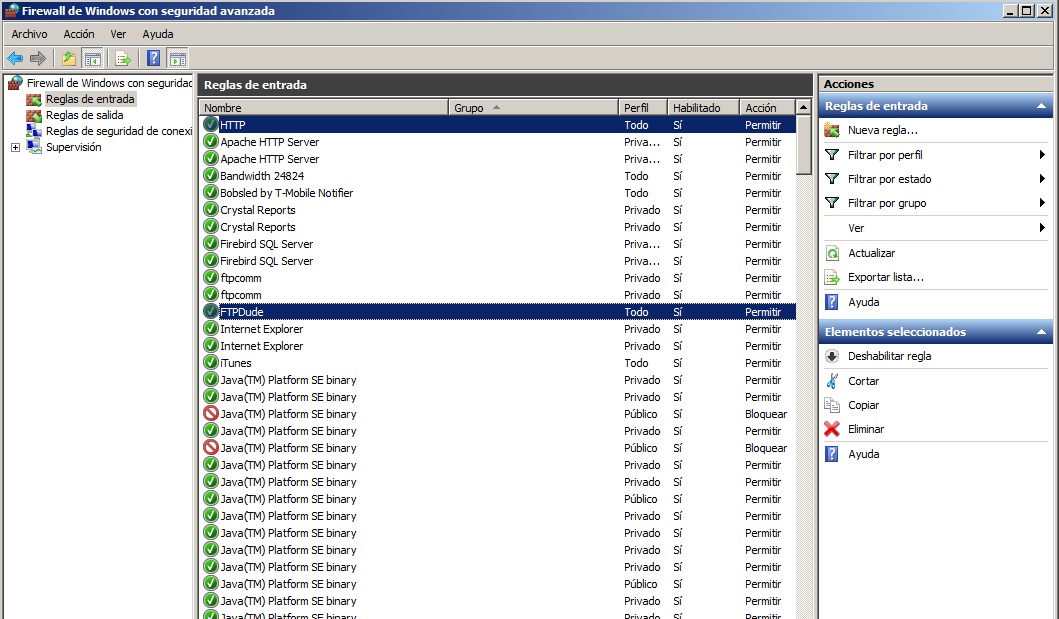Sort by the Acción column header
Viewport: 1059px width, 619px height.
pos(767,107)
